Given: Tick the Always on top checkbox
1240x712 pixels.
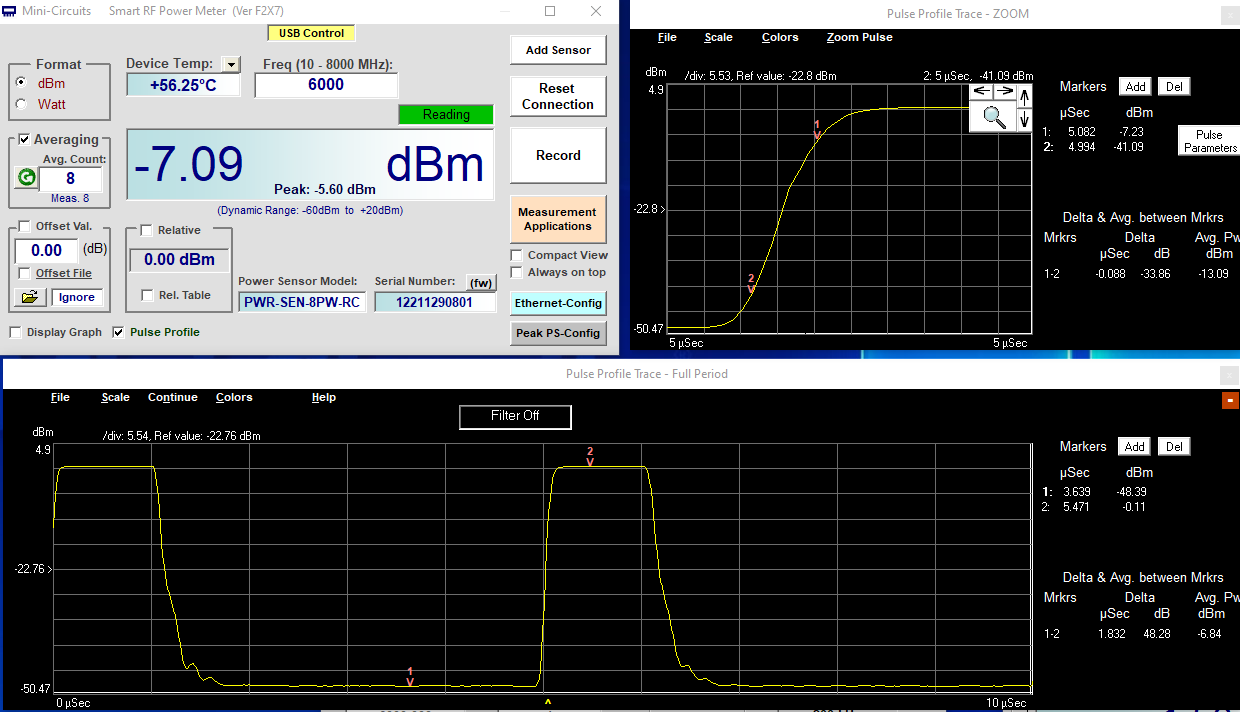Looking at the screenshot, I should pos(517,272).
